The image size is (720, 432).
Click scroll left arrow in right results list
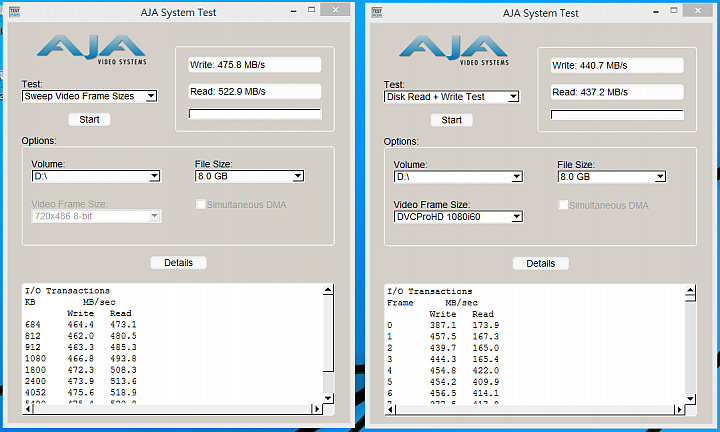click(x=391, y=409)
